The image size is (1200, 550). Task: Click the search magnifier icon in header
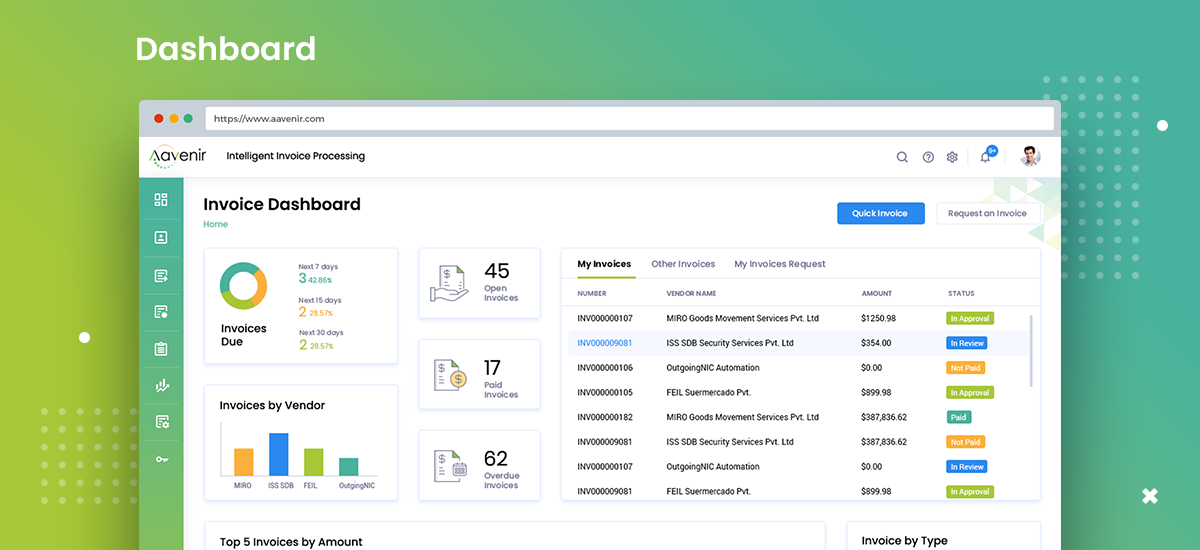pyautogui.click(x=902, y=157)
